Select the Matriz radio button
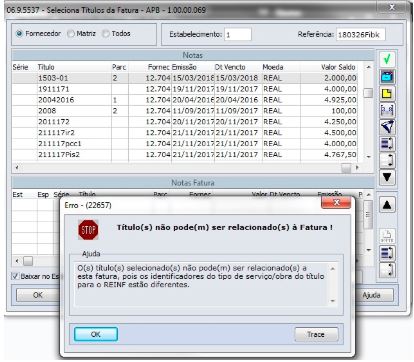 click(71, 34)
